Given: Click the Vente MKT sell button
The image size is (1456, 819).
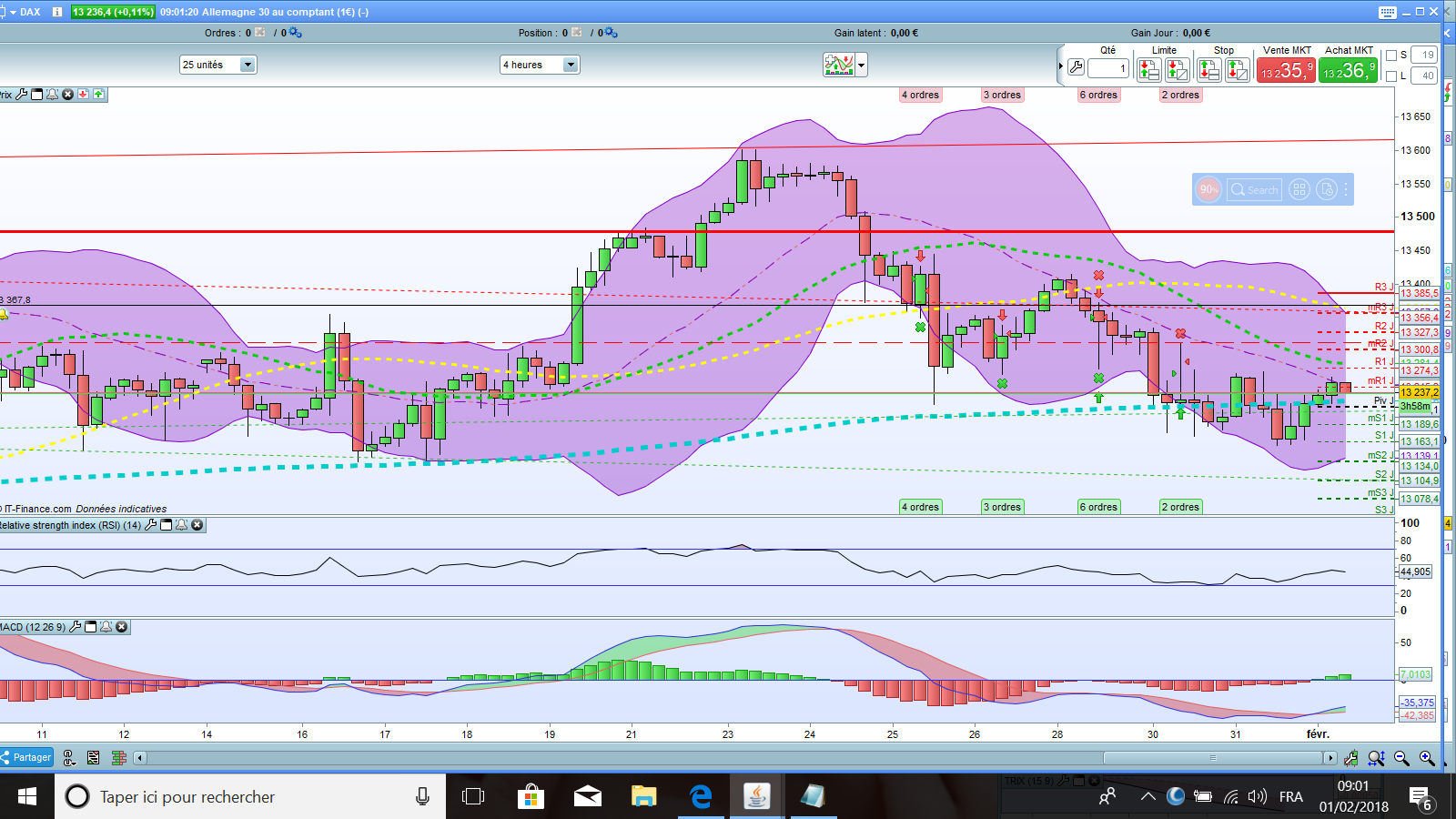Looking at the screenshot, I should tap(1286, 70).
